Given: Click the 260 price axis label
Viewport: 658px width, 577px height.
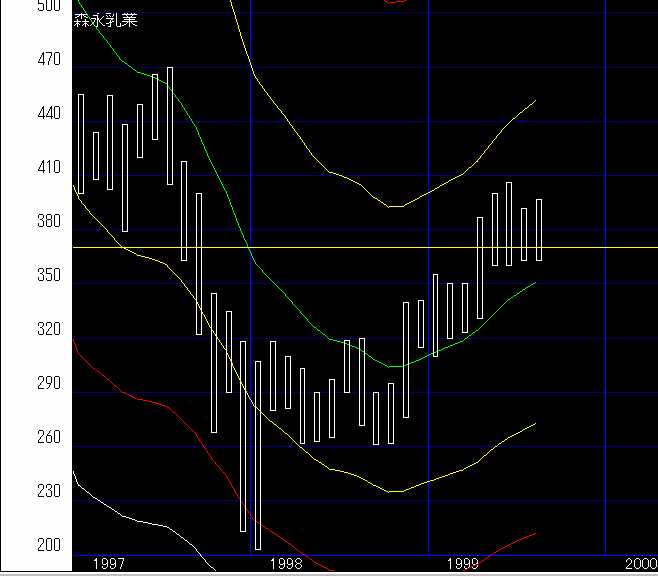Looking at the screenshot, I should (x=48, y=438).
